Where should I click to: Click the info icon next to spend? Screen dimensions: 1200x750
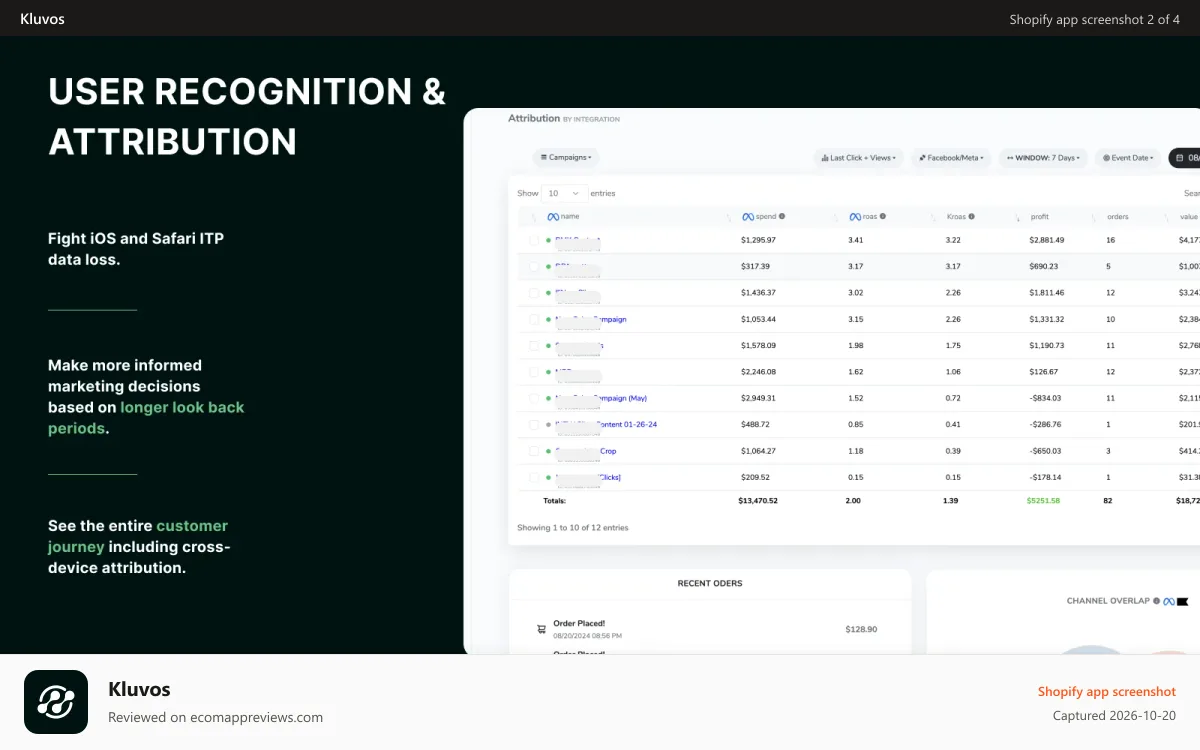[782, 216]
